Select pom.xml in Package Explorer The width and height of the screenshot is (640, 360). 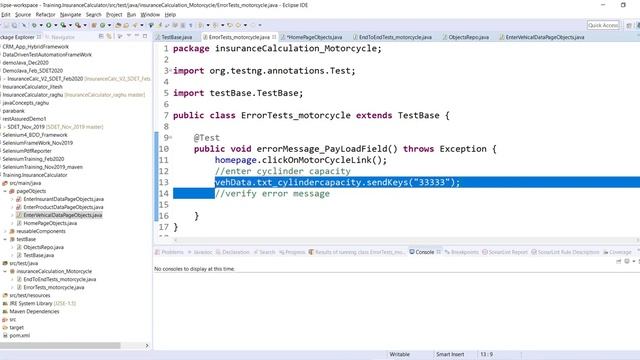tap(20, 336)
